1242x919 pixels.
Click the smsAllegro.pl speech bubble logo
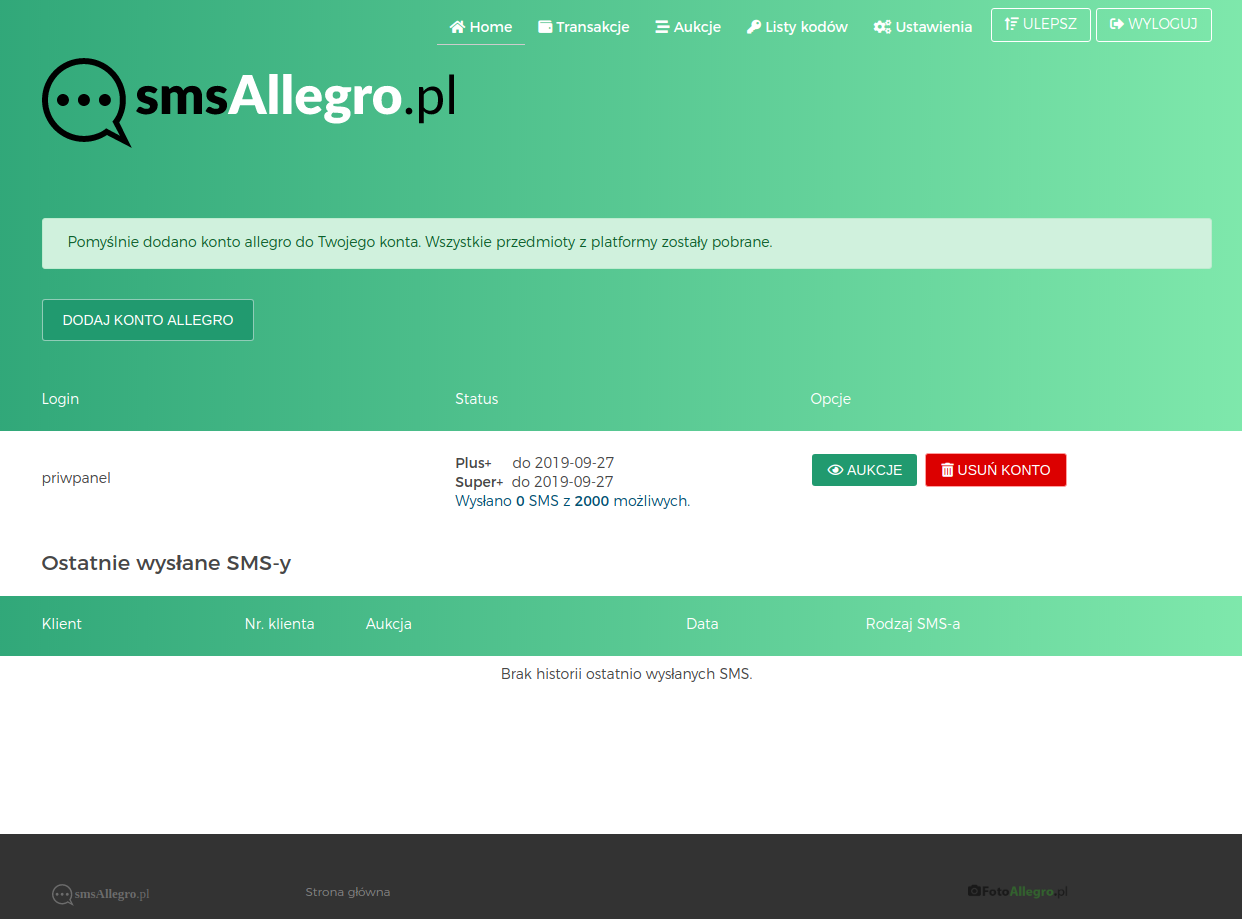(248, 102)
